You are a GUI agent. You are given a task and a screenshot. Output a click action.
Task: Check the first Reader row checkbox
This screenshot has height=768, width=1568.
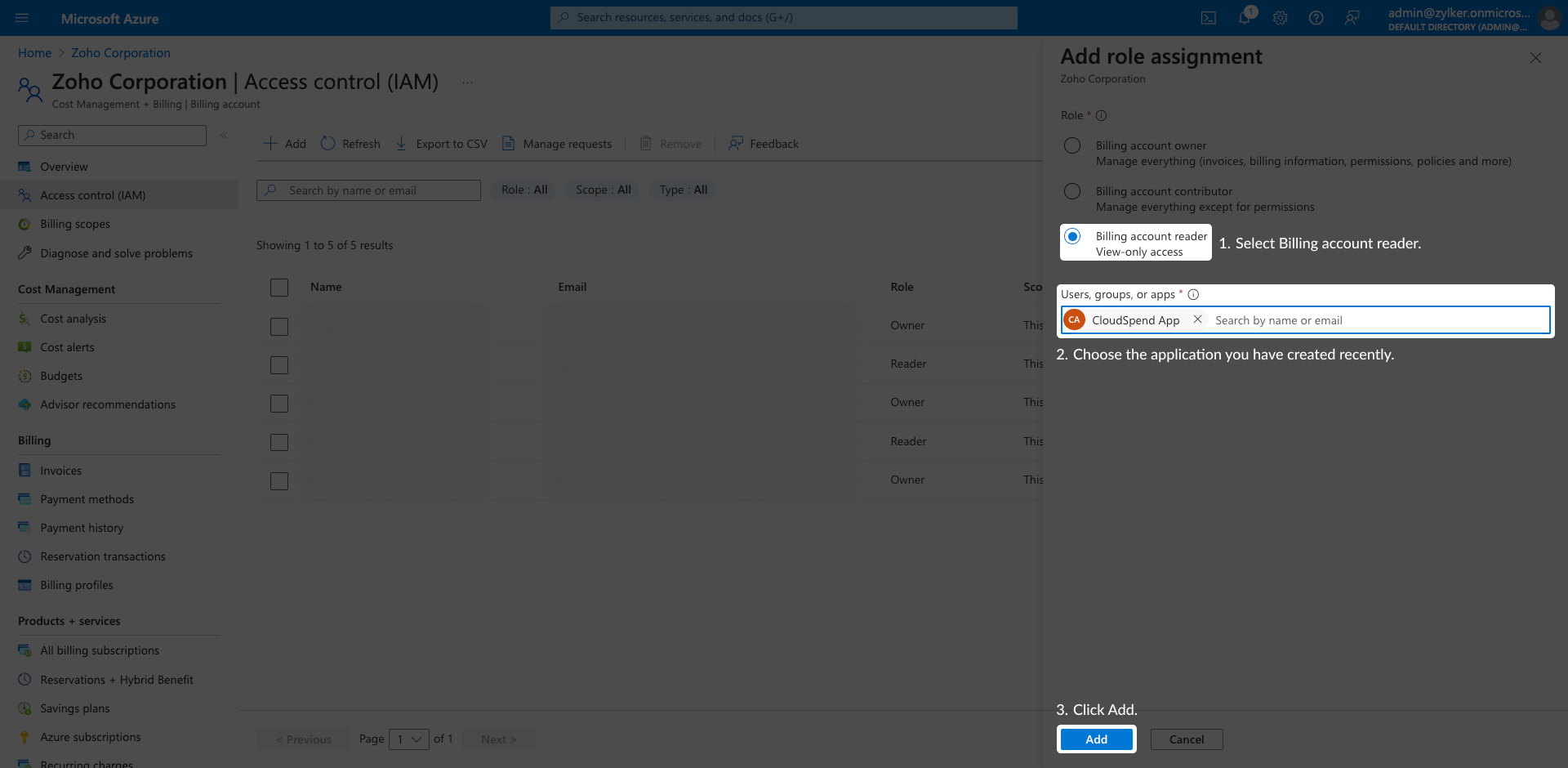point(279,365)
